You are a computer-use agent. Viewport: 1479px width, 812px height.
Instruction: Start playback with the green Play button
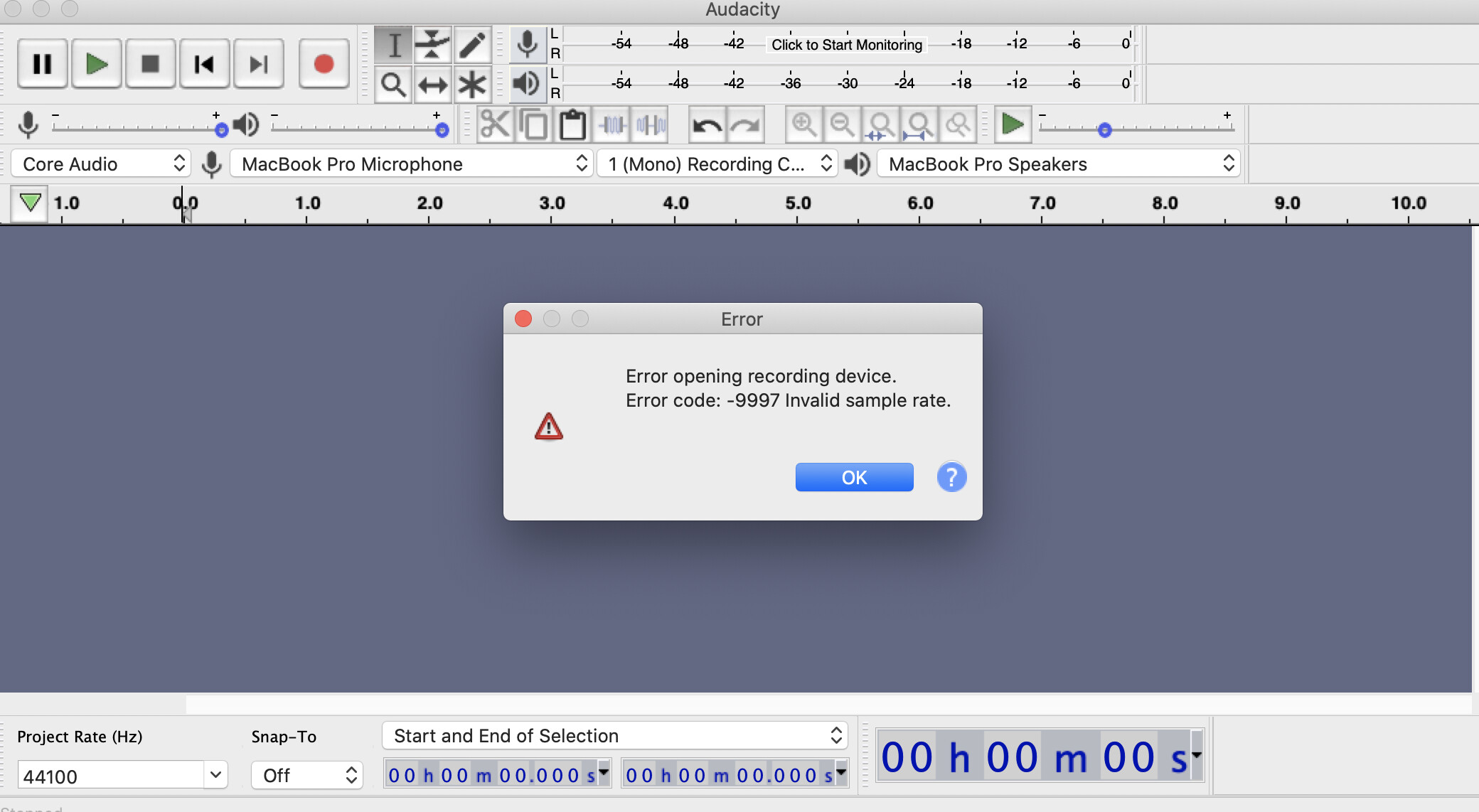click(x=97, y=64)
